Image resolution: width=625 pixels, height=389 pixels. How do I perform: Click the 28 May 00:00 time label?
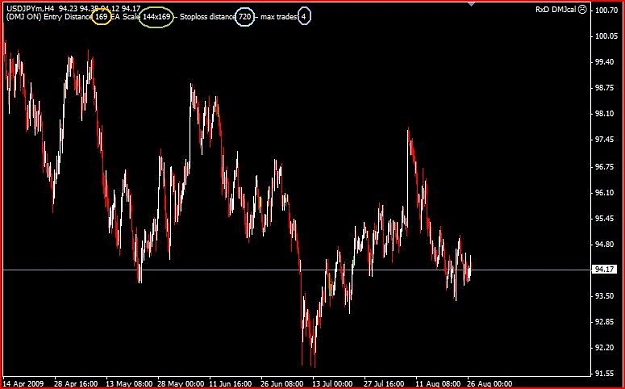pyautogui.click(x=181, y=383)
